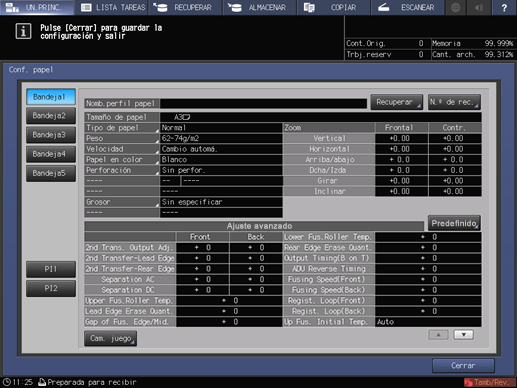
Task: Select the Bandeja4 tray
Action: click(x=51, y=154)
